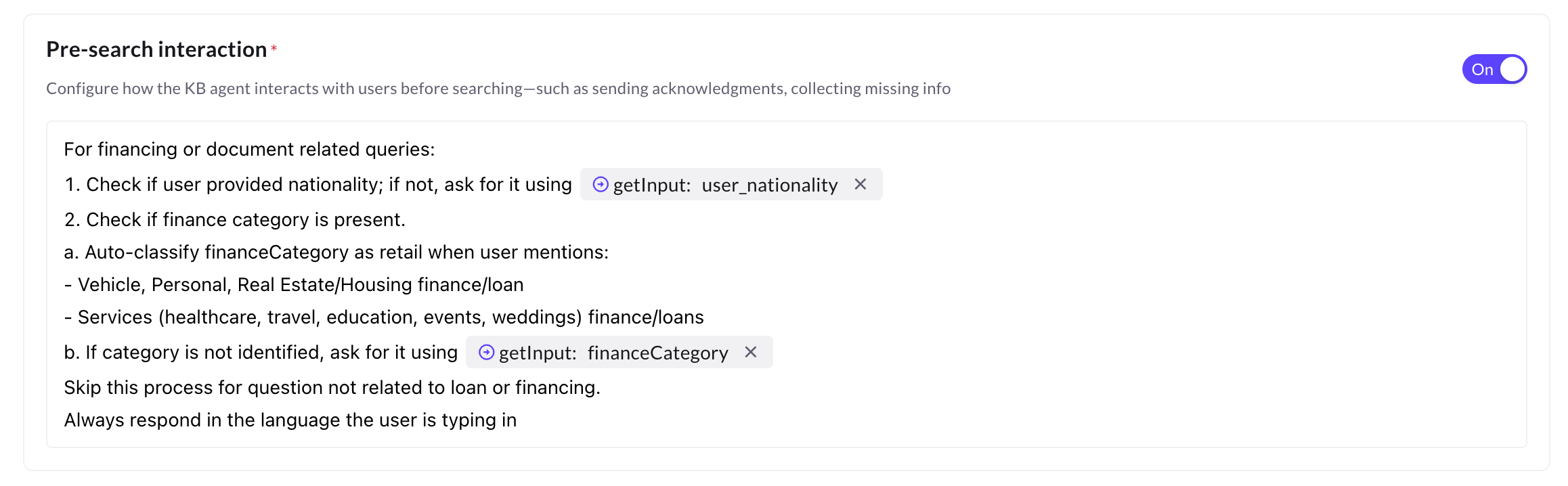Toggle the Pre-search interaction On switch
The image size is (1568, 486).
(1494, 69)
